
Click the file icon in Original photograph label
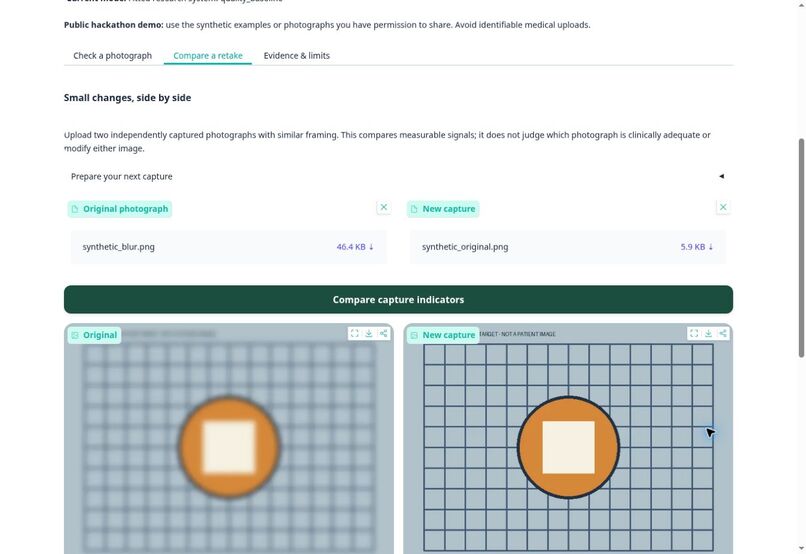pos(75,209)
